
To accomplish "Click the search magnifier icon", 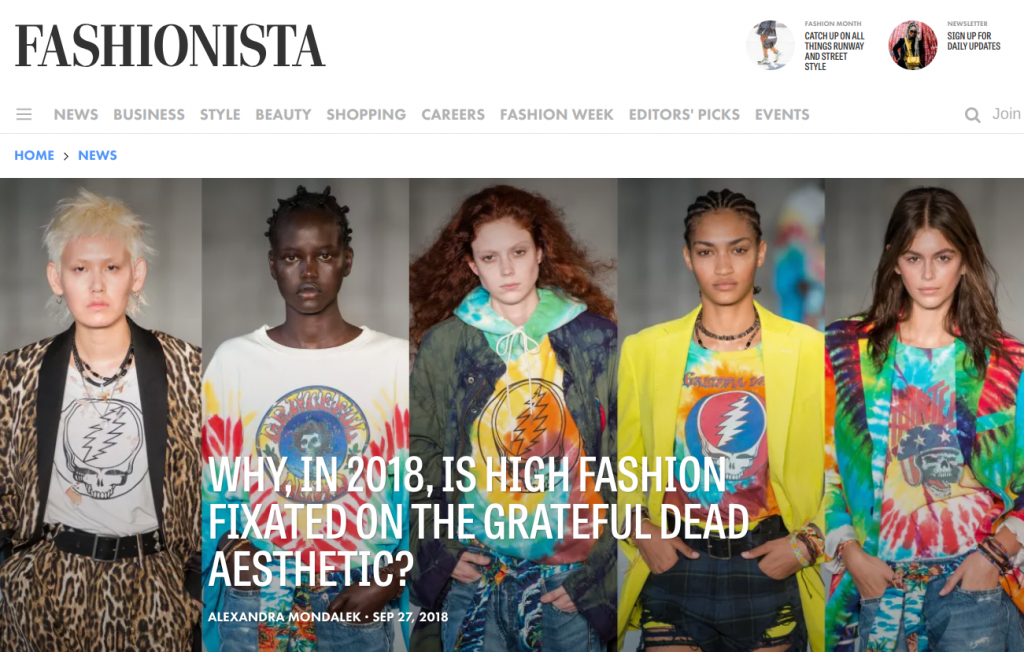I will click(972, 115).
